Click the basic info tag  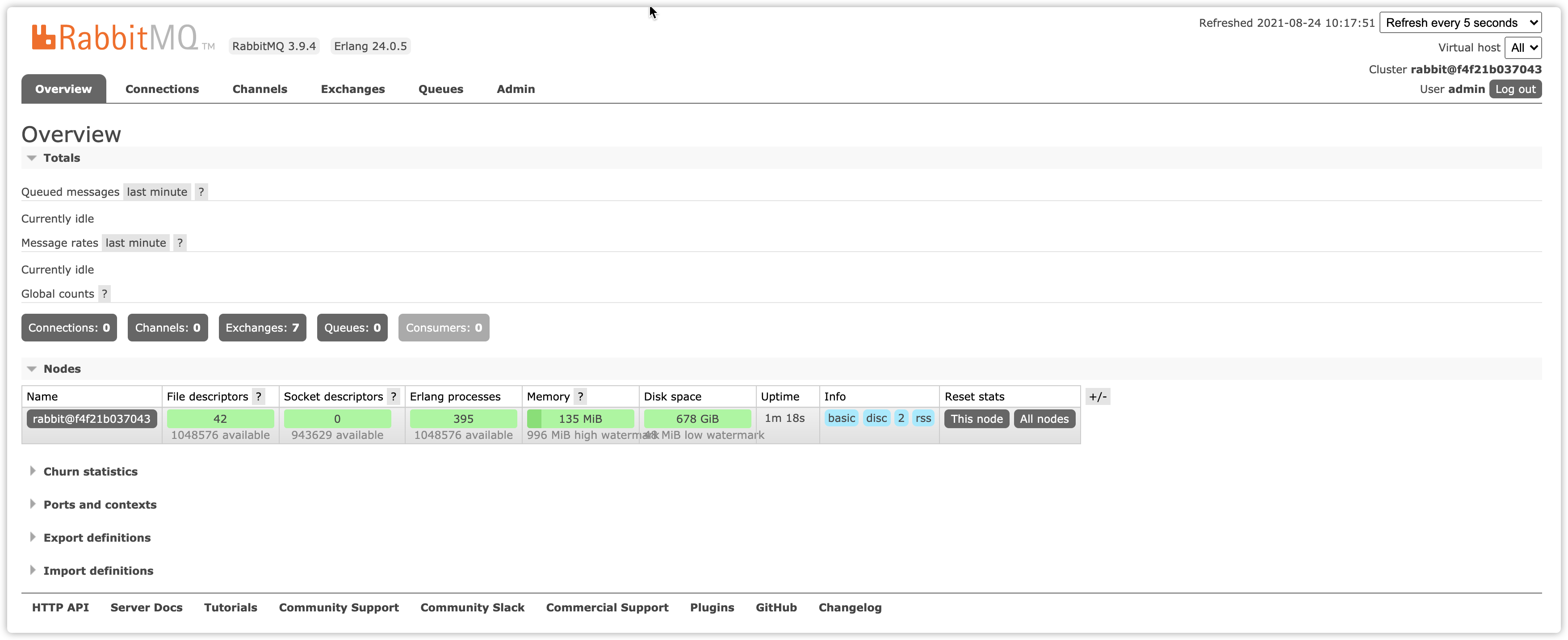pos(841,418)
